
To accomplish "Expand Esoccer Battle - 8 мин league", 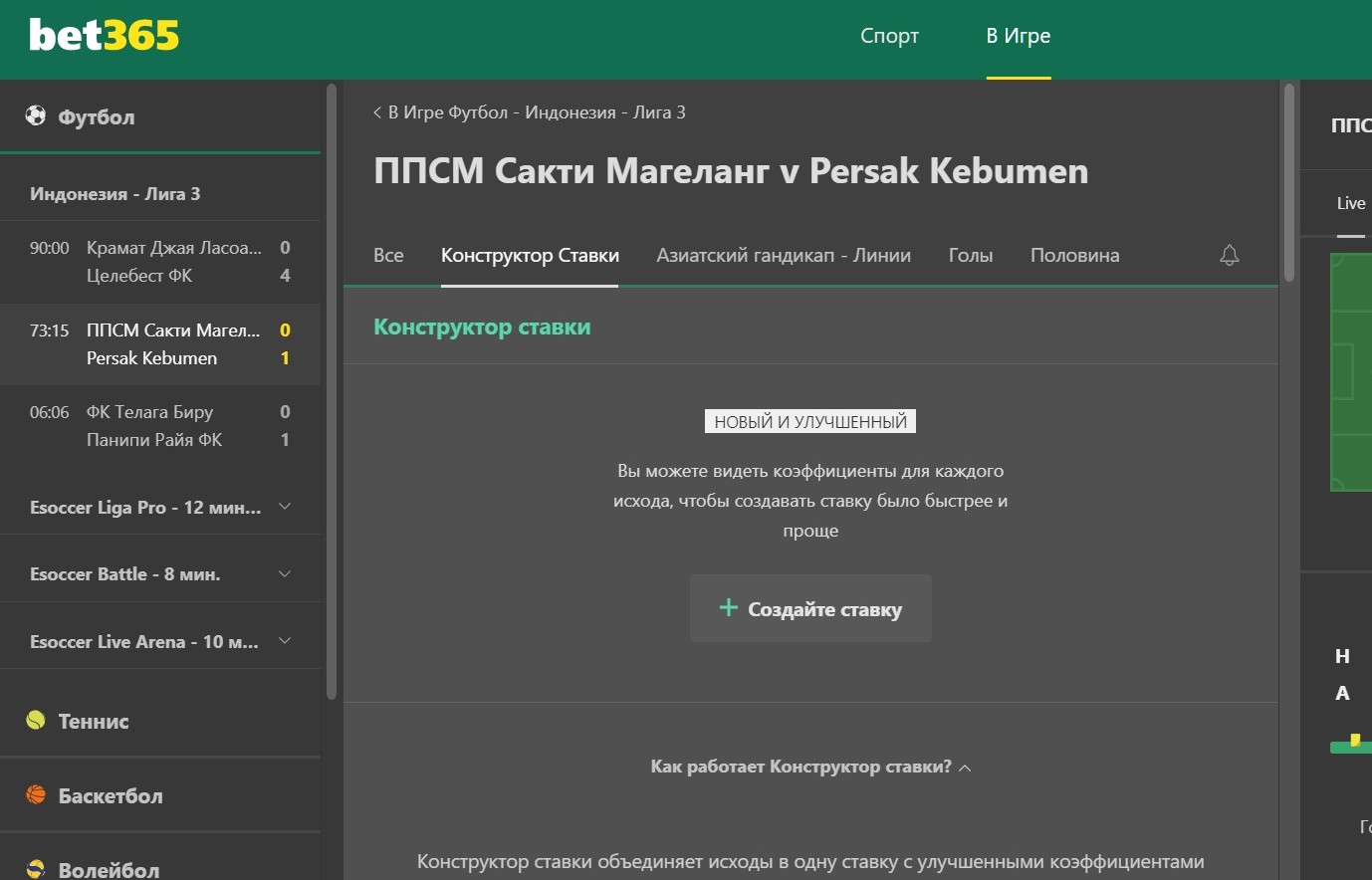I will tap(160, 574).
